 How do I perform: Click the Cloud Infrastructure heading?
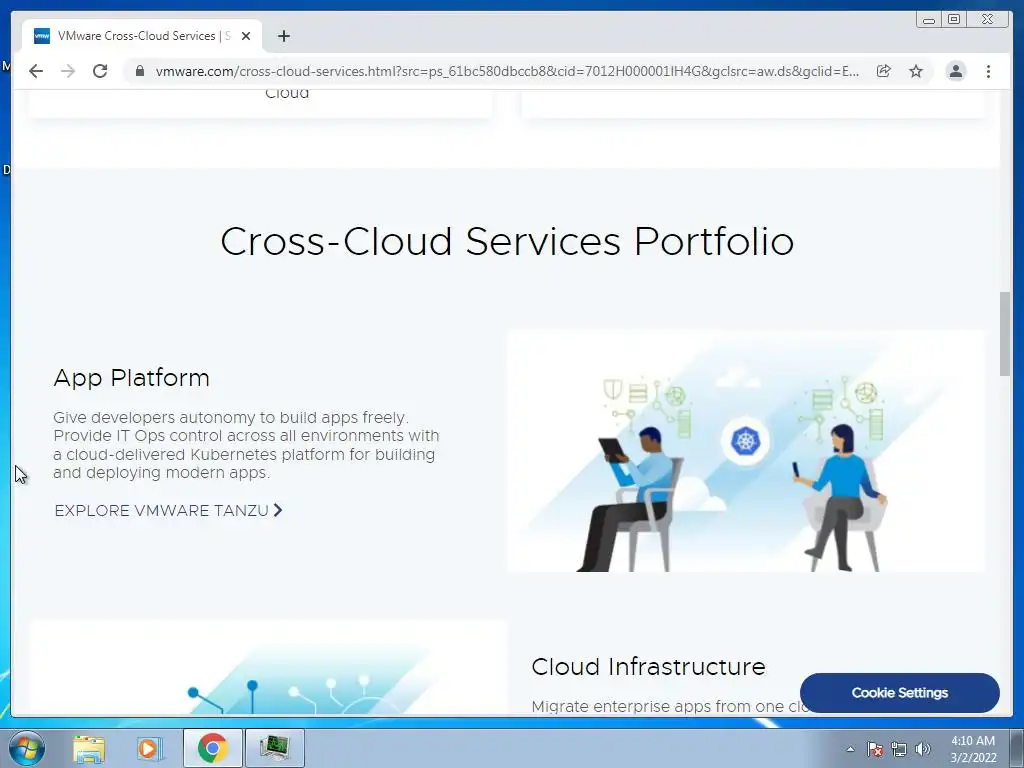coord(648,666)
